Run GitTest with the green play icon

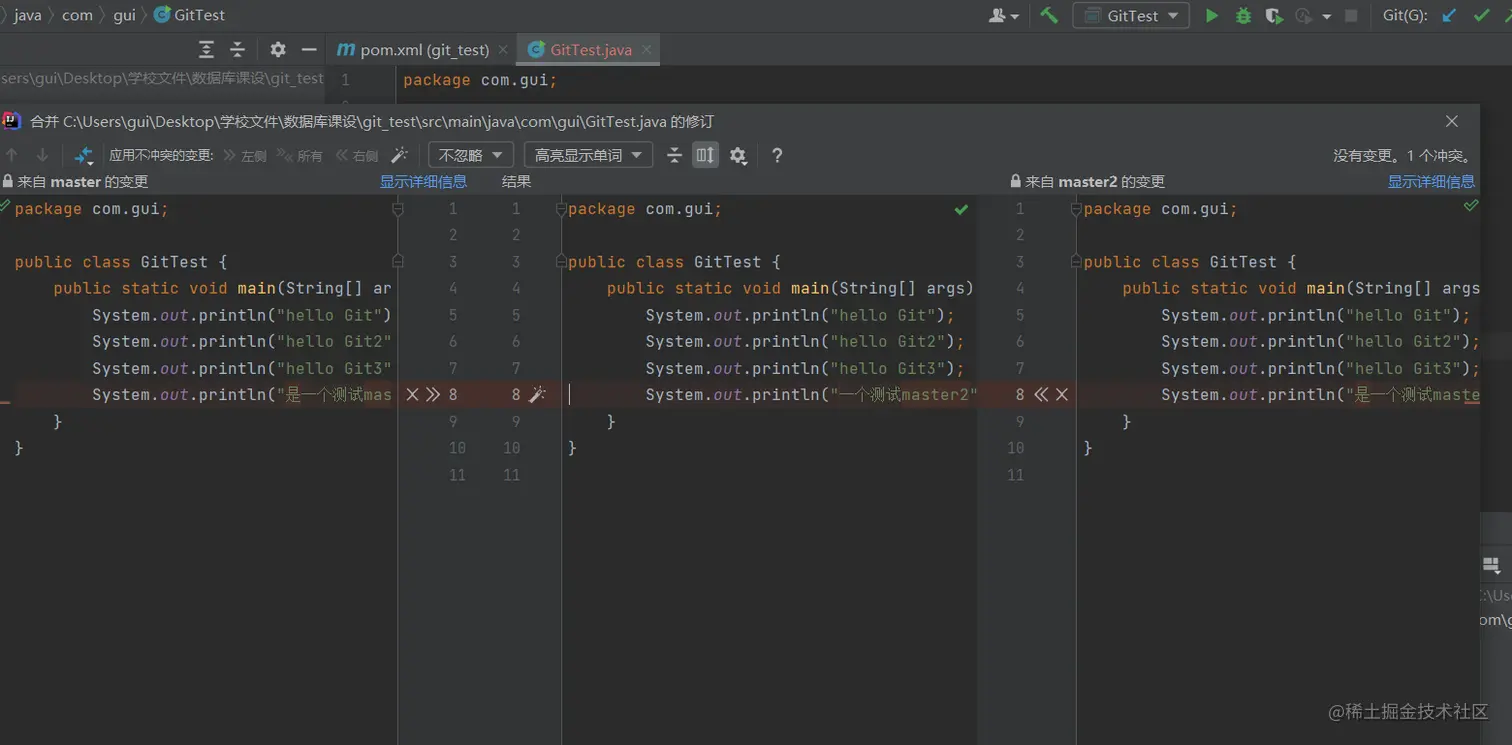tap(1212, 15)
